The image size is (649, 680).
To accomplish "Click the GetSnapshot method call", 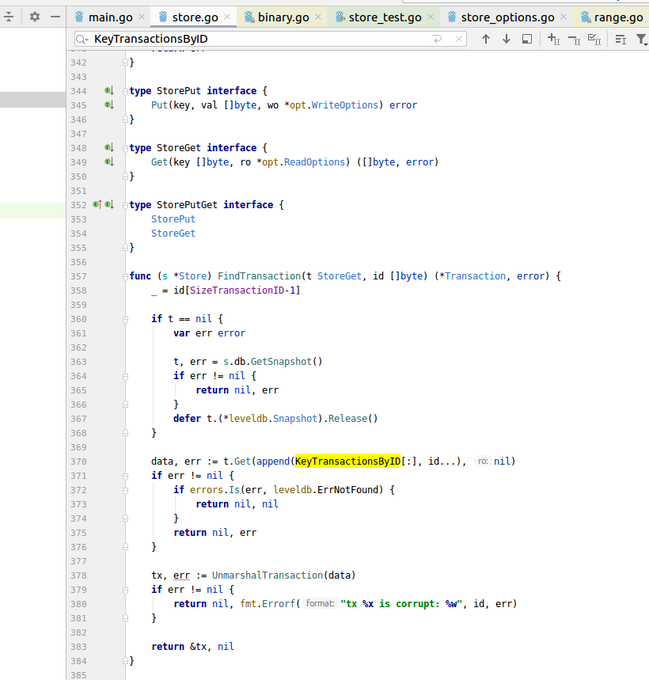I will click(x=281, y=361).
